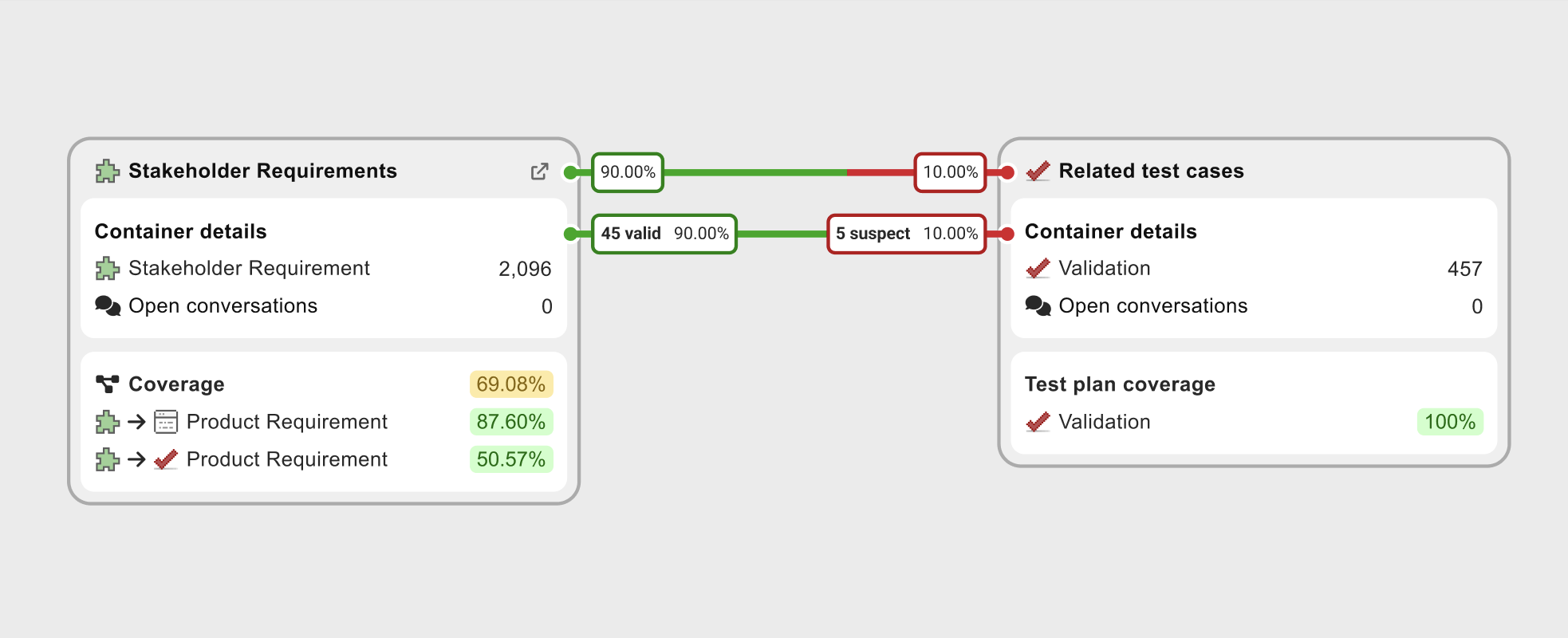This screenshot has width=1568, height=638.
Task: Open the Stakeholder Requirements title link
Action: tap(262, 171)
